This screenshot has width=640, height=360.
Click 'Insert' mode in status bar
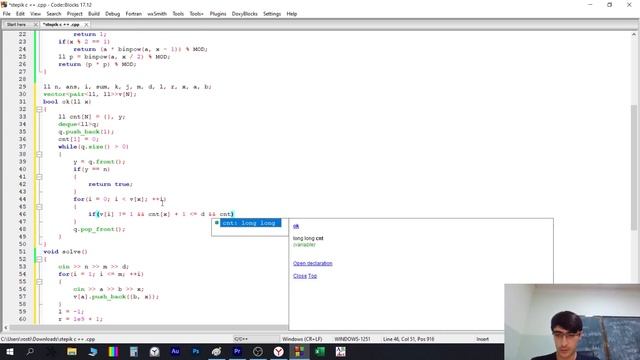482,339
